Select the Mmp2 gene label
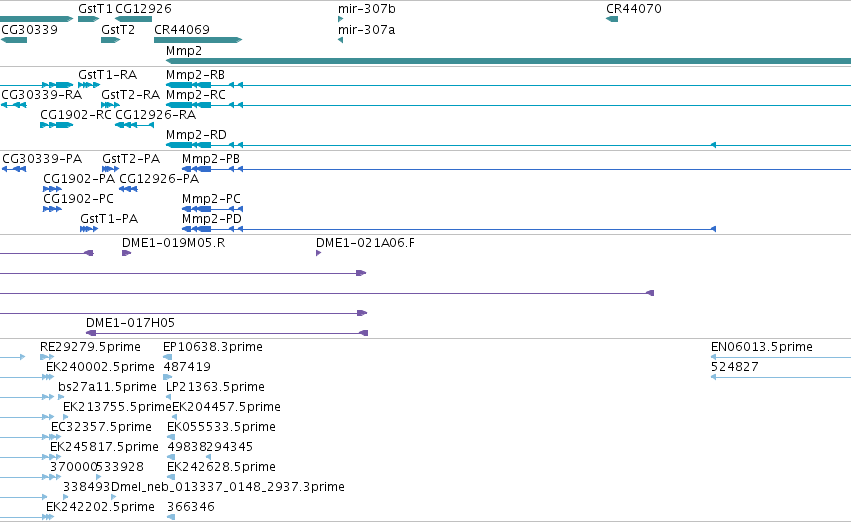 pyautogui.click(x=184, y=50)
